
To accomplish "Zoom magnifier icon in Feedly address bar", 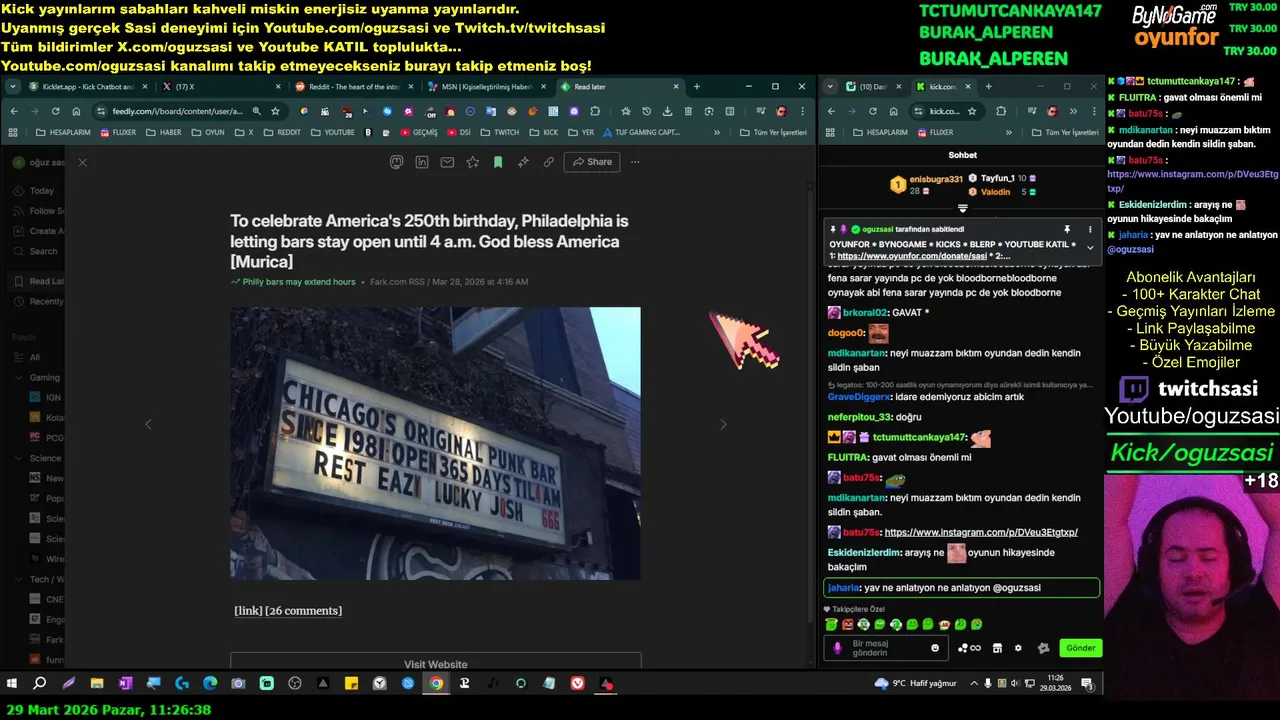I will [x=257, y=111].
